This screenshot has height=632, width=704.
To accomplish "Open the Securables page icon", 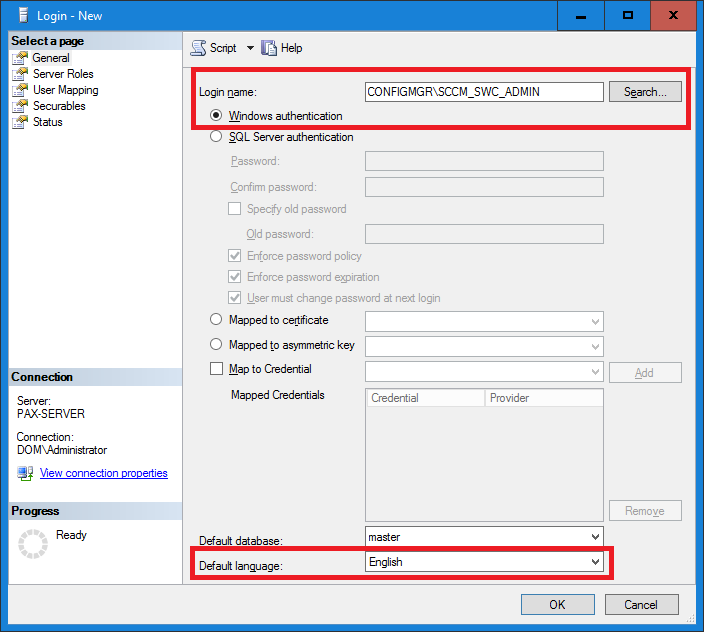I will tap(19, 106).
